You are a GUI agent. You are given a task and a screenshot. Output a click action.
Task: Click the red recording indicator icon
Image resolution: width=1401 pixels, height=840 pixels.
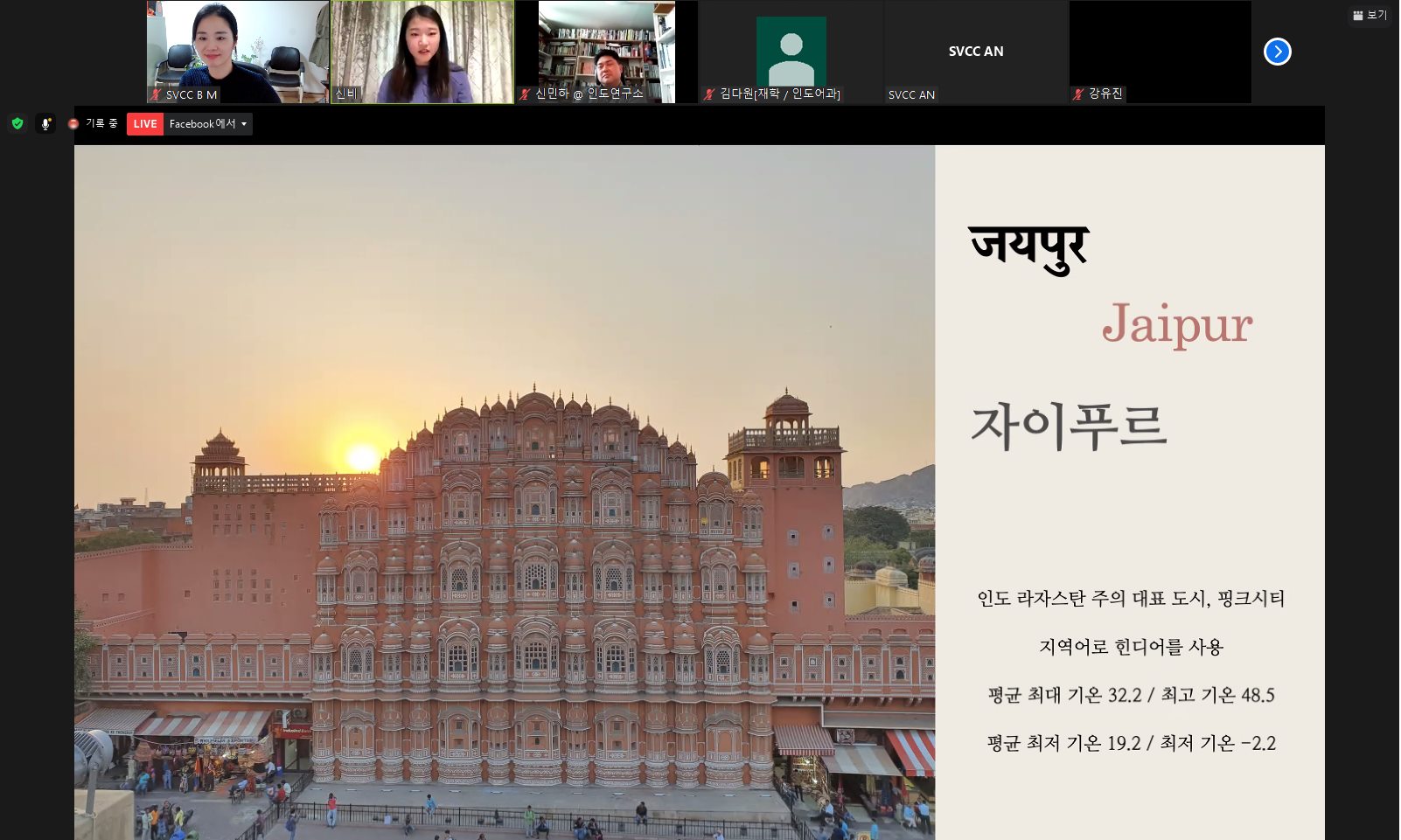(x=73, y=124)
